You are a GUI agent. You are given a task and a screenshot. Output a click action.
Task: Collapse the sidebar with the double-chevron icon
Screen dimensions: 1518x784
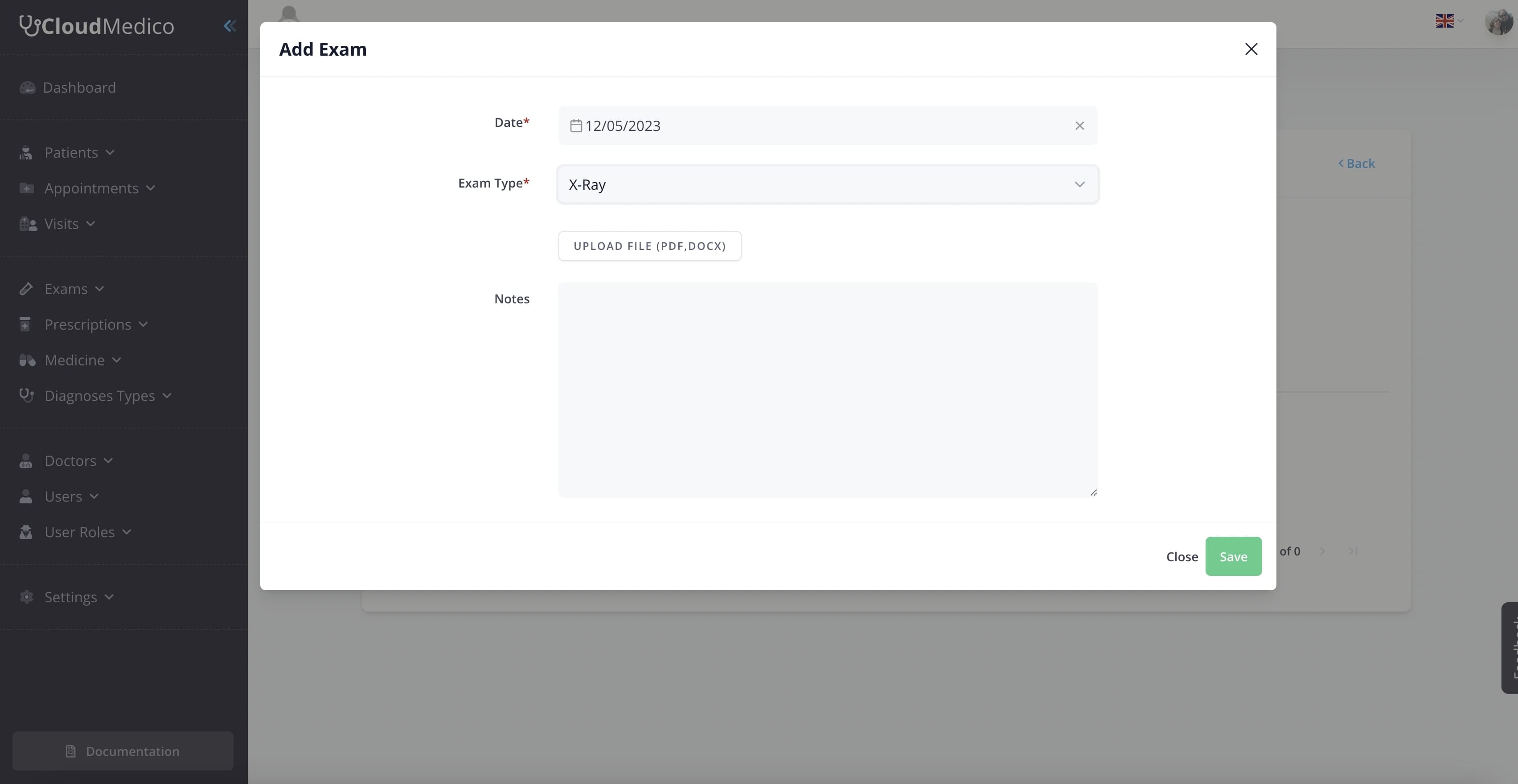coord(229,26)
